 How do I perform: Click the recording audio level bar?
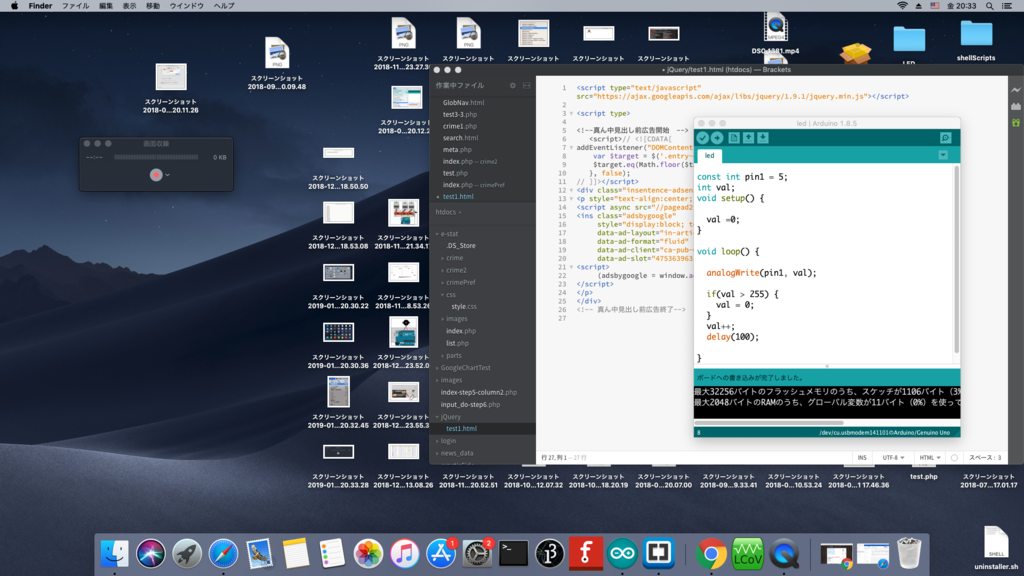(156, 157)
